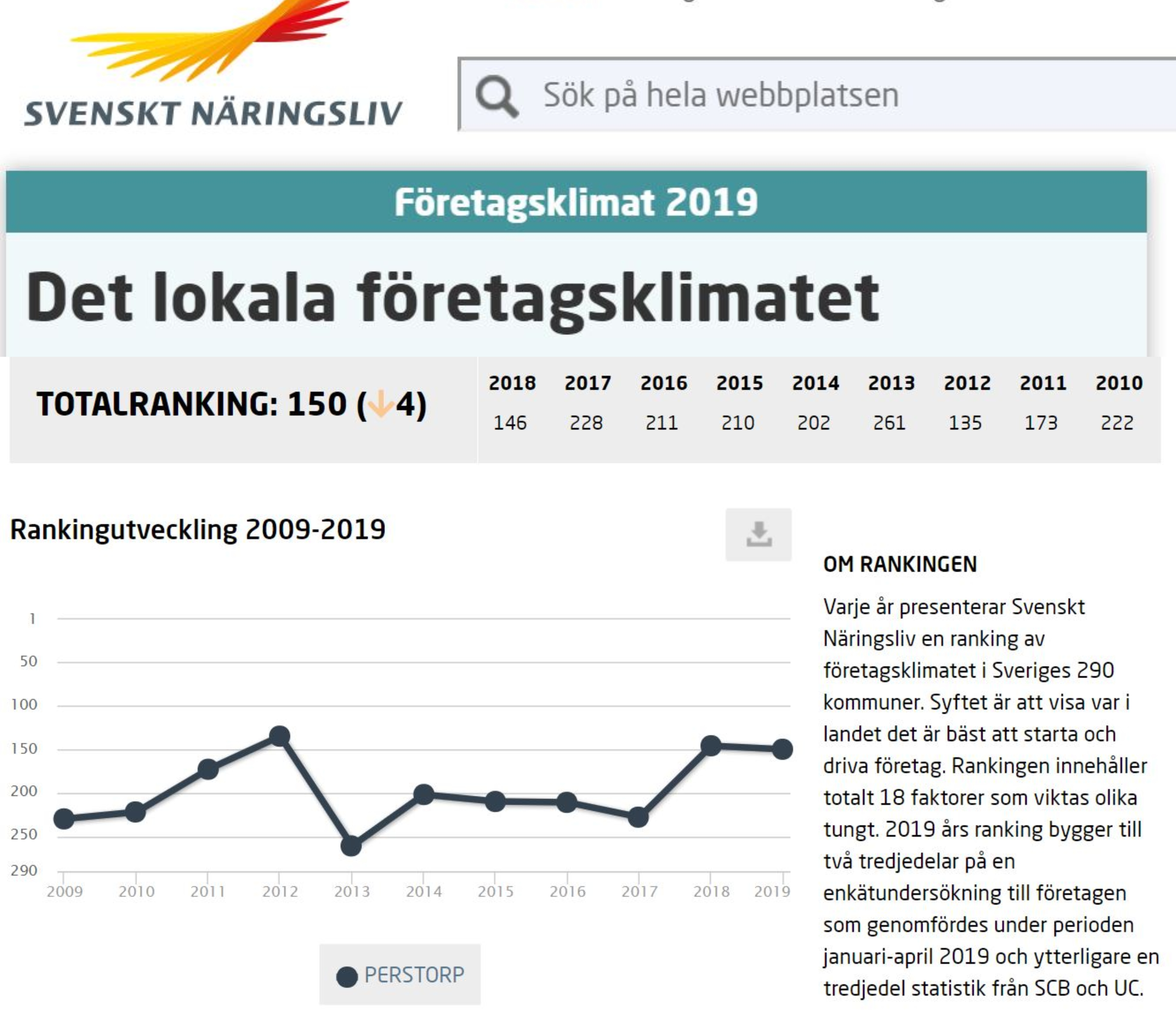
Task: Click the 'TOTALRANKING: 150' text
Action: click(191, 404)
